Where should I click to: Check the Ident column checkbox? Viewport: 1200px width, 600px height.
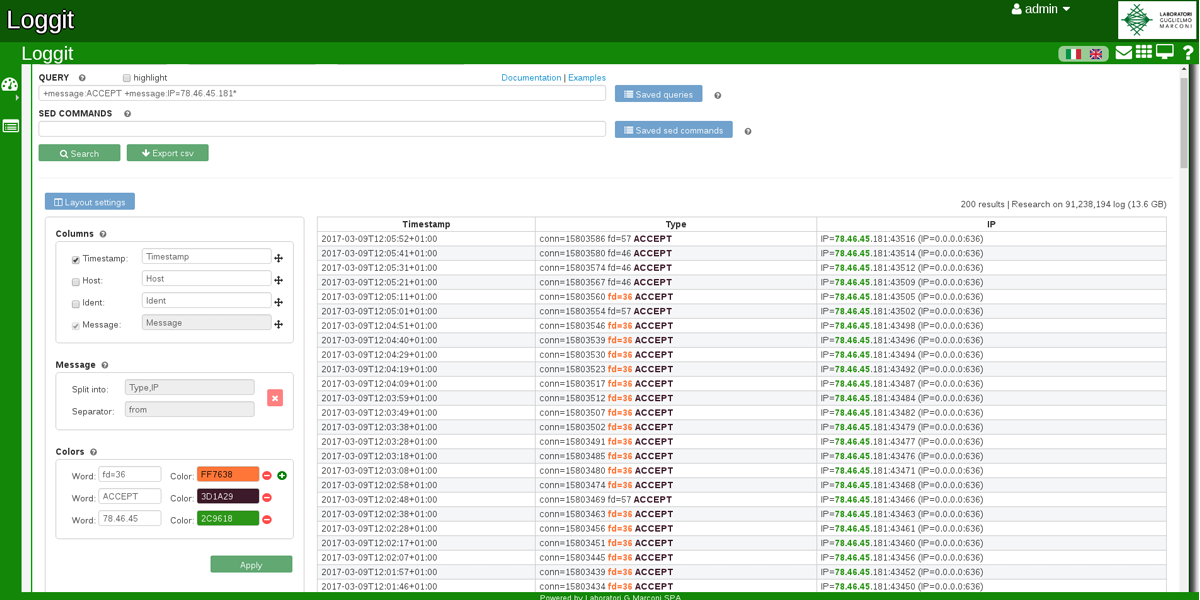pos(76,304)
